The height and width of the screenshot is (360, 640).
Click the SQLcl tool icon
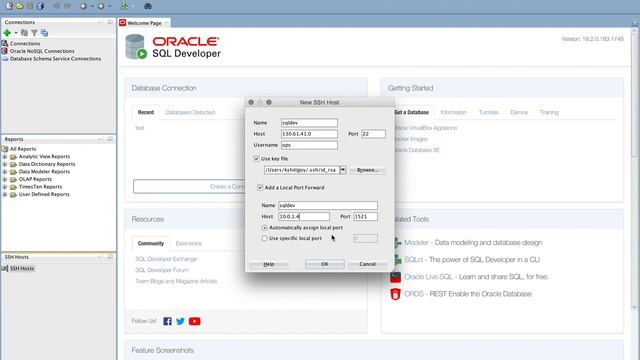(397, 260)
